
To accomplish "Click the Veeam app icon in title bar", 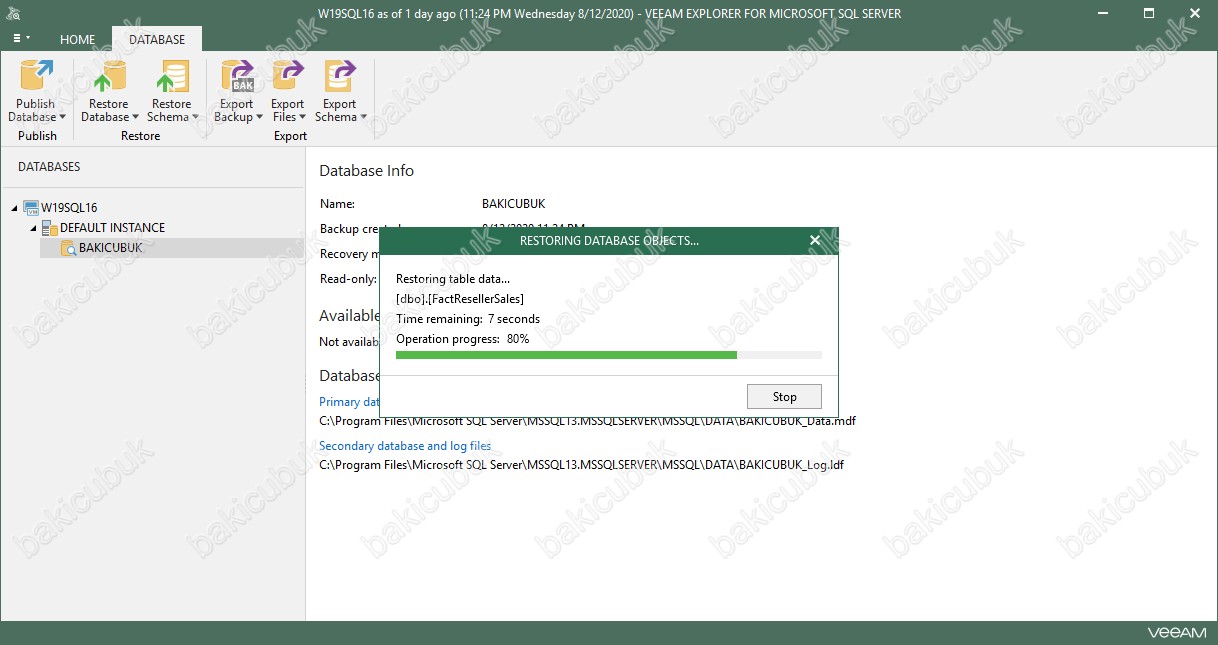I will 13,13.
